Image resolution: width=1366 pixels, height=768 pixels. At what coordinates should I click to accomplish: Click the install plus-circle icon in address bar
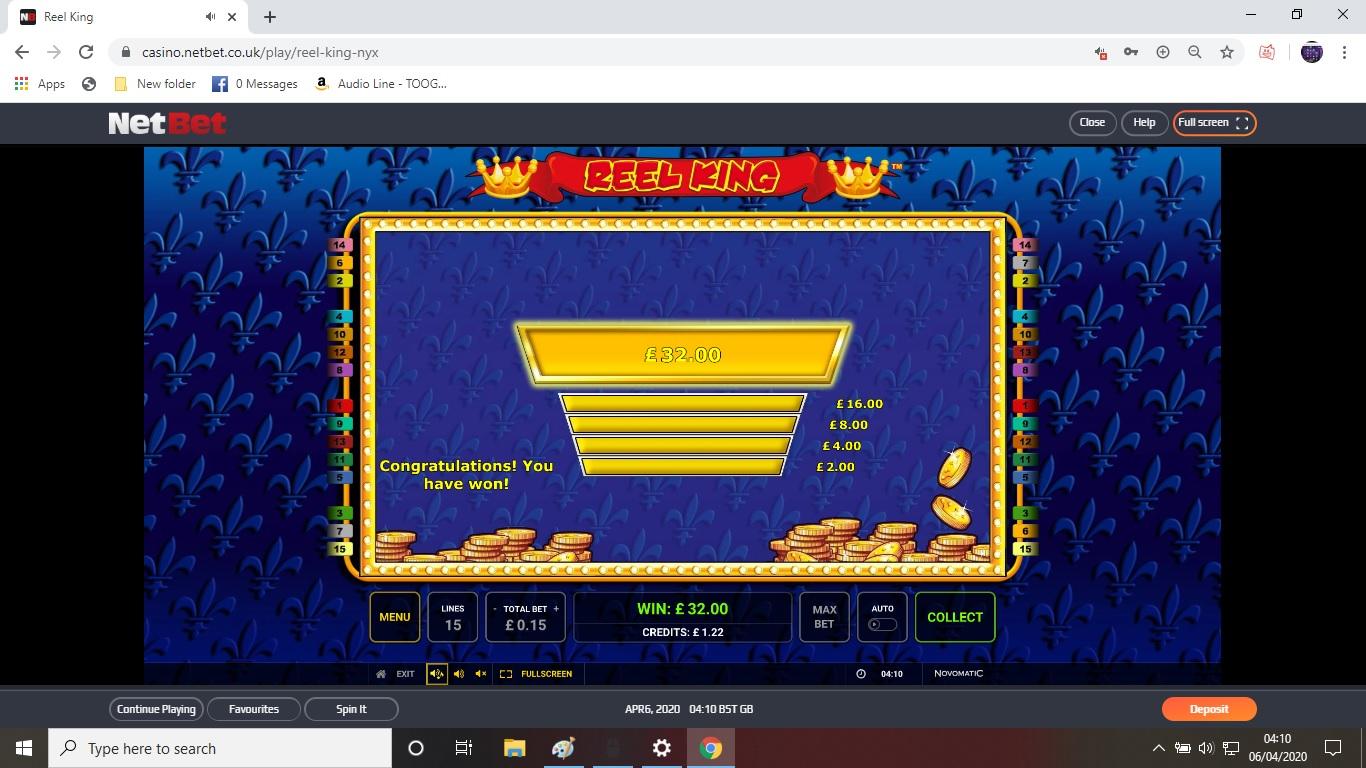click(x=1163, y=52)
